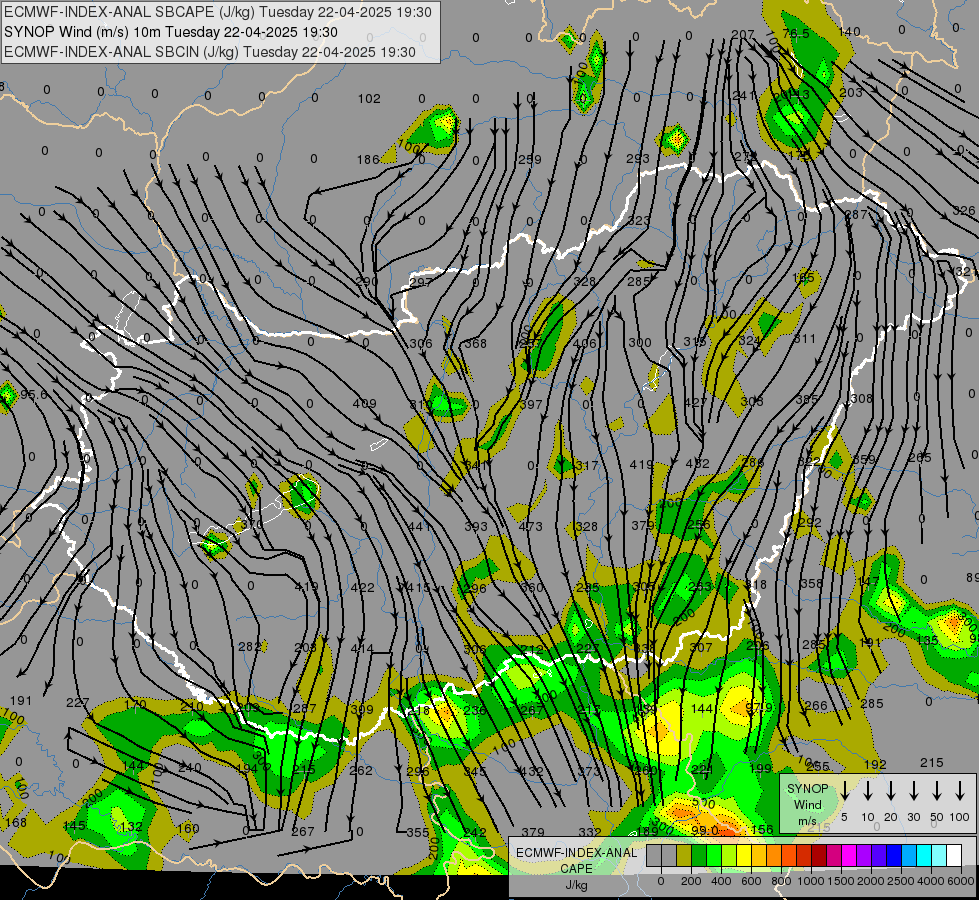Click the map value 207
979x900 pixels.
tap(742, 34)
